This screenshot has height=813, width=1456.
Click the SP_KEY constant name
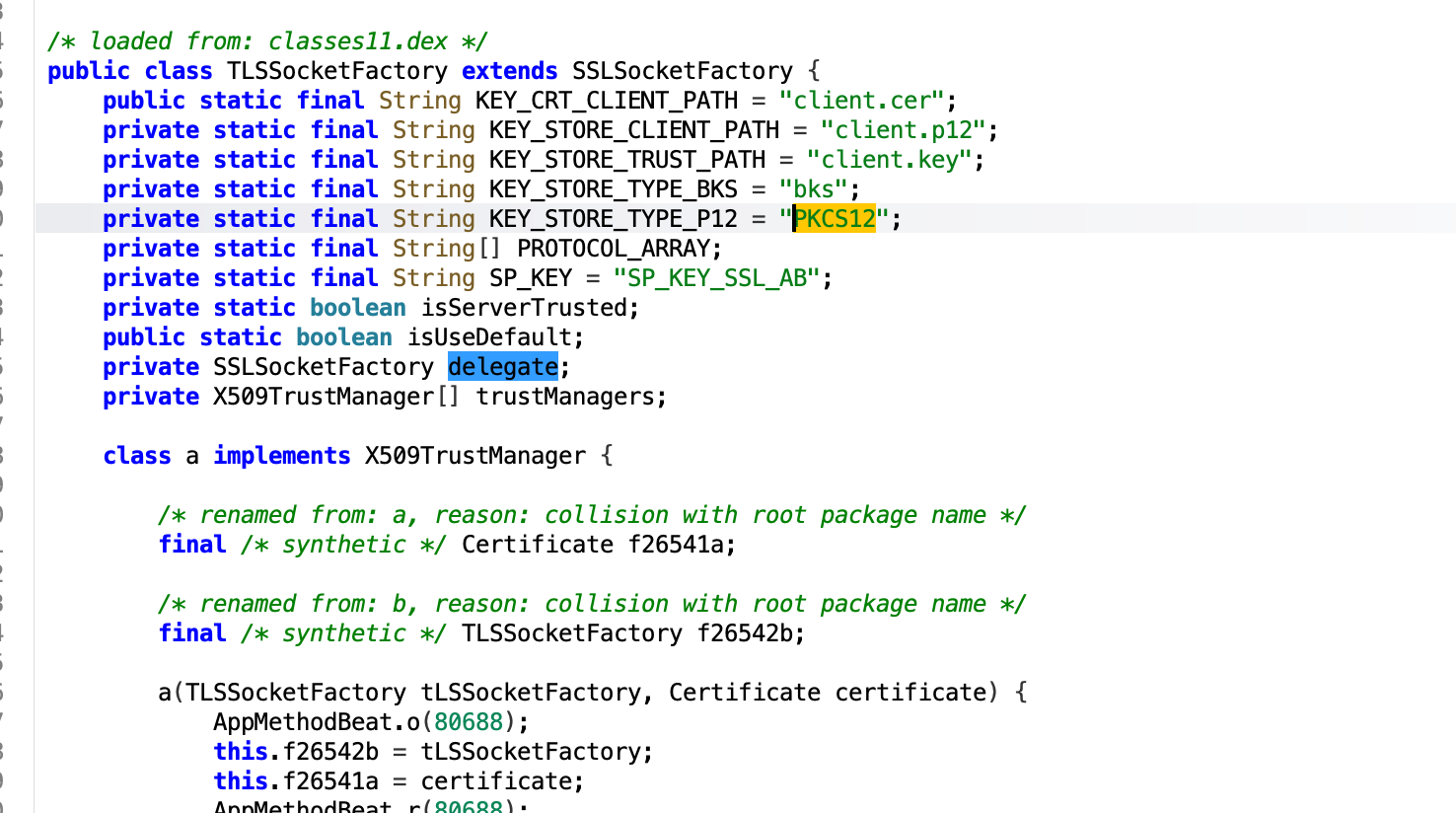pos(531,278)
